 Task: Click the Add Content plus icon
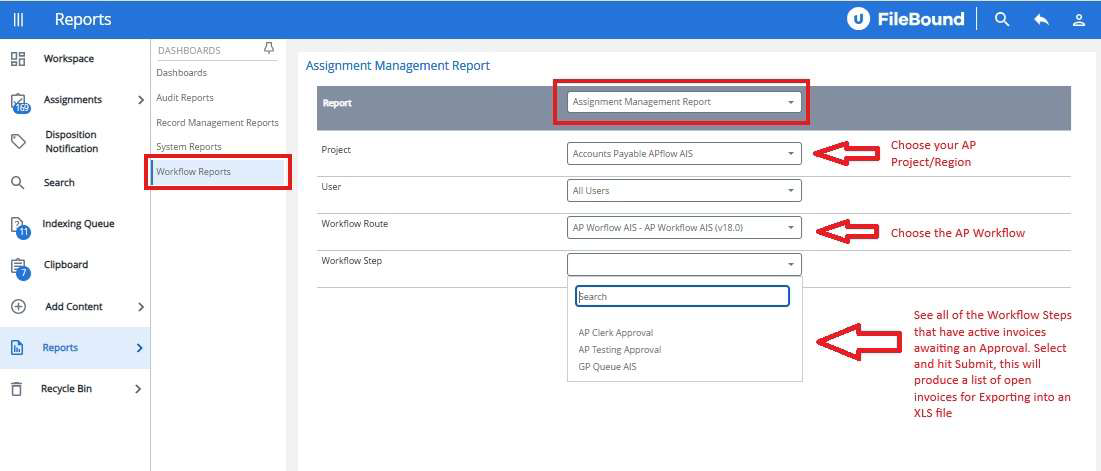(18, 307)
